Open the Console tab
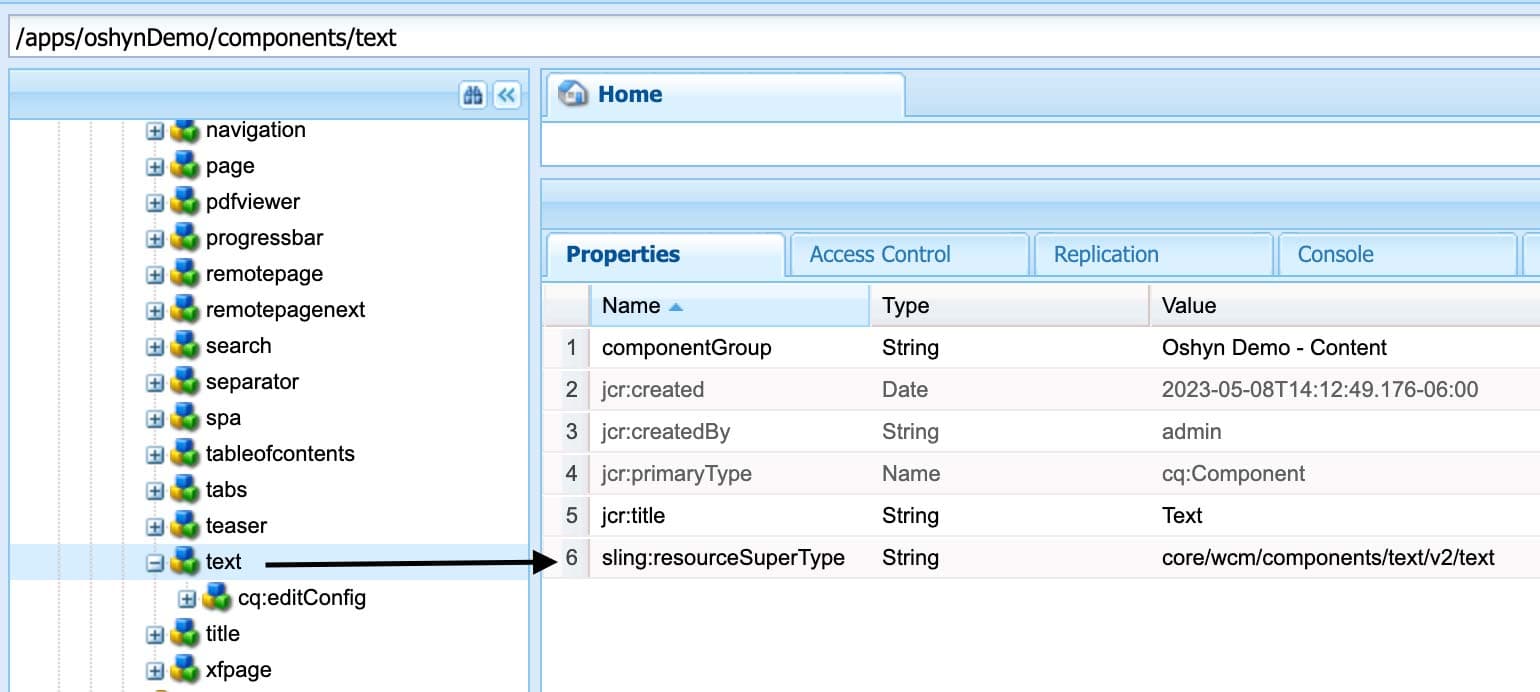Image resolution: width=1540 pixels, height=692 pixels. 1335,255
